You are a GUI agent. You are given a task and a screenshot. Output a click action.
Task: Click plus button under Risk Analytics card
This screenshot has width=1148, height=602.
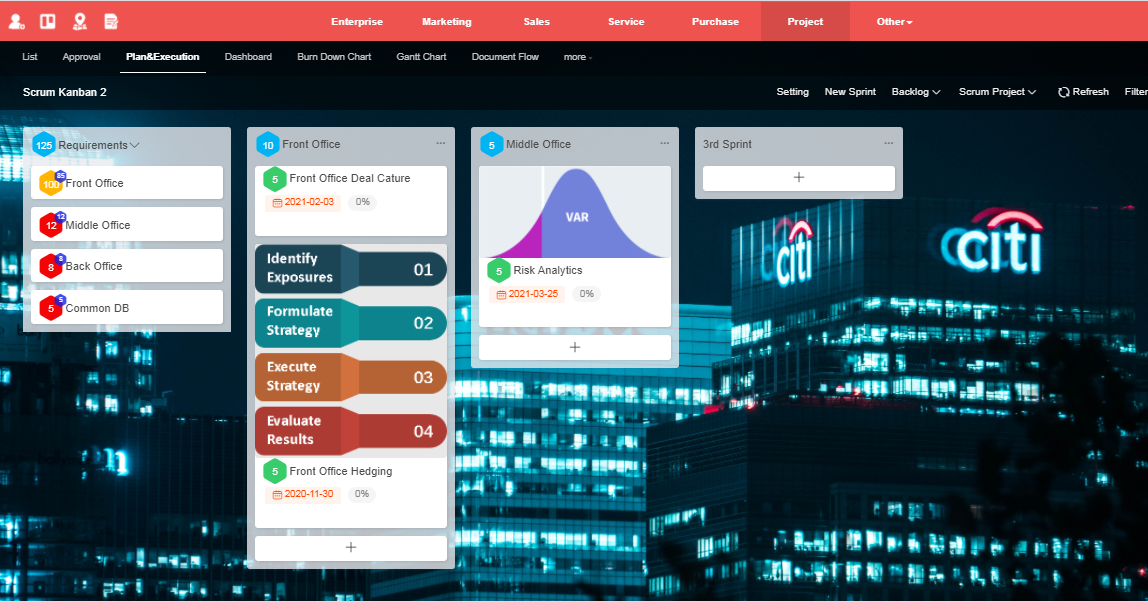click(574, 347)
